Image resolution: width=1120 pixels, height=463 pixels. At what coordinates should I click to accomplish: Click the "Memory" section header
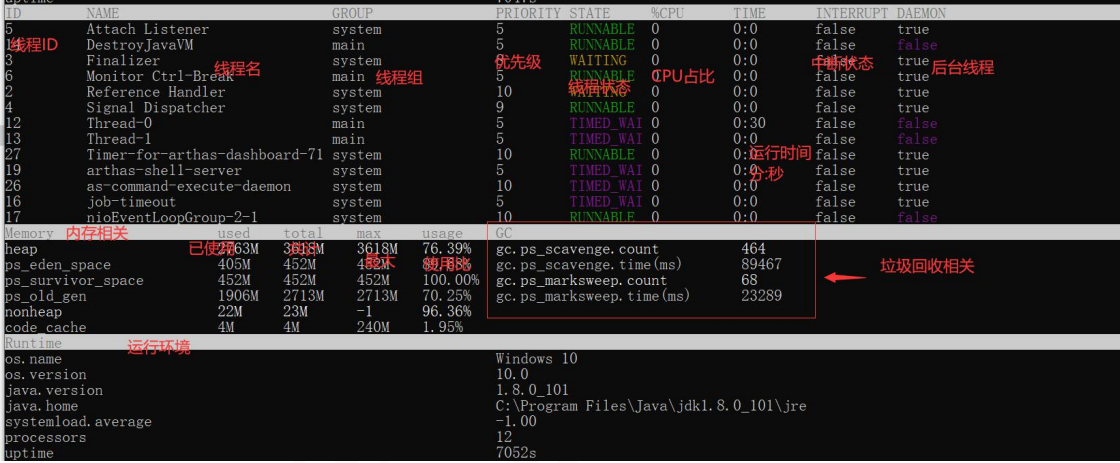click(29, 234)
